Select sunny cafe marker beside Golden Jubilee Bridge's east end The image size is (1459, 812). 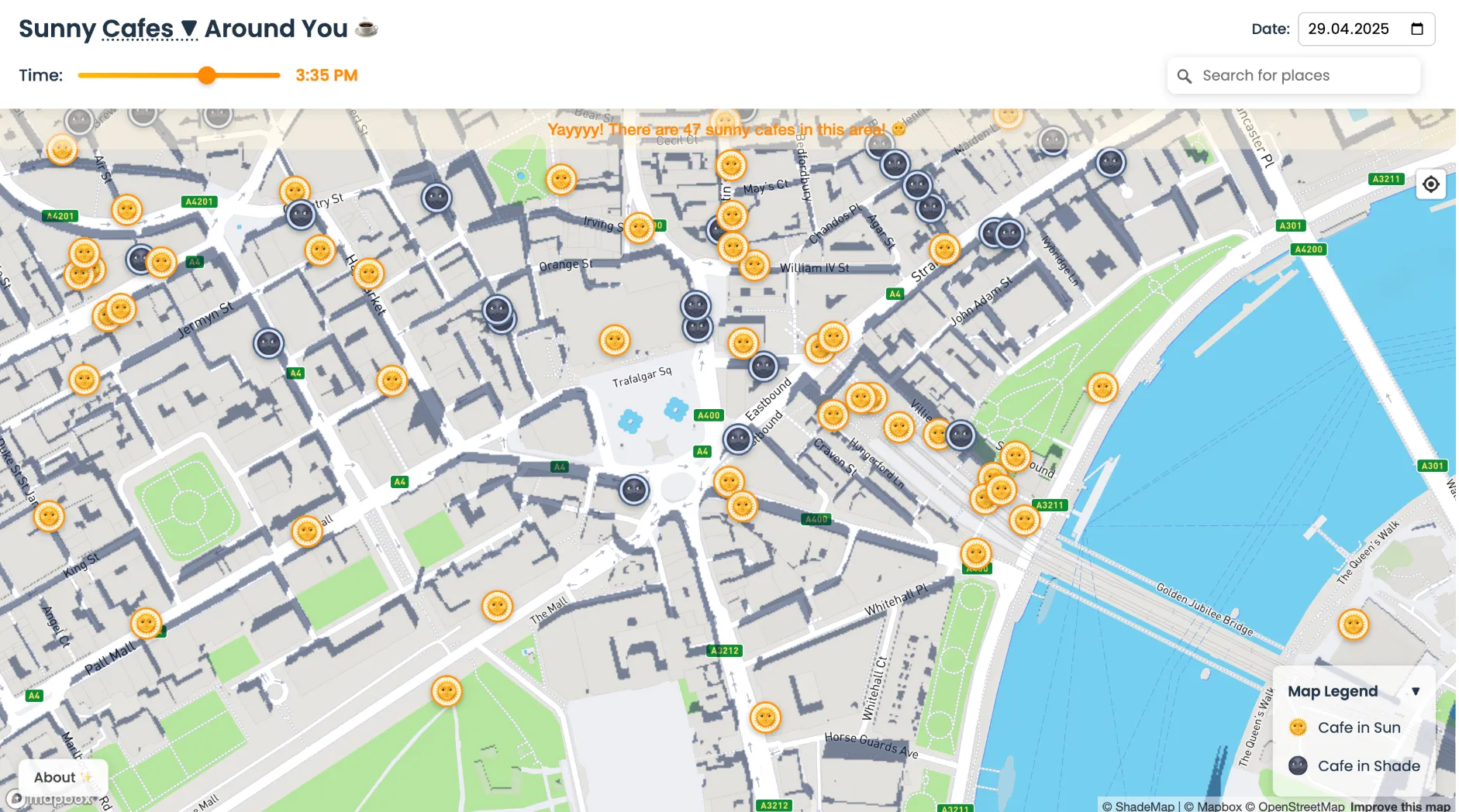(x=1353, y=624)
